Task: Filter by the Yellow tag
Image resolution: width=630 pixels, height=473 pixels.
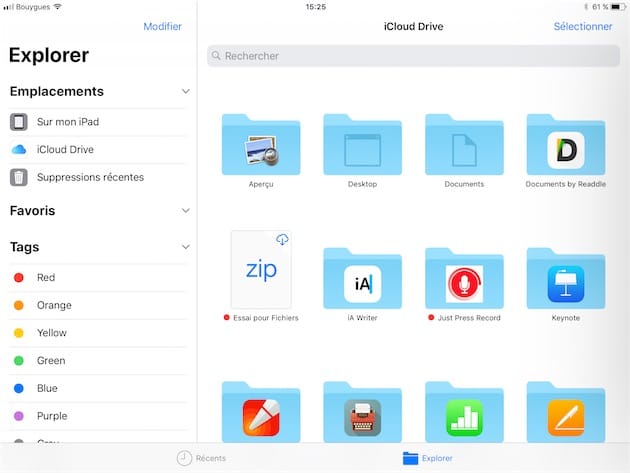Action: pyautogui.click(x=98, y=333)
